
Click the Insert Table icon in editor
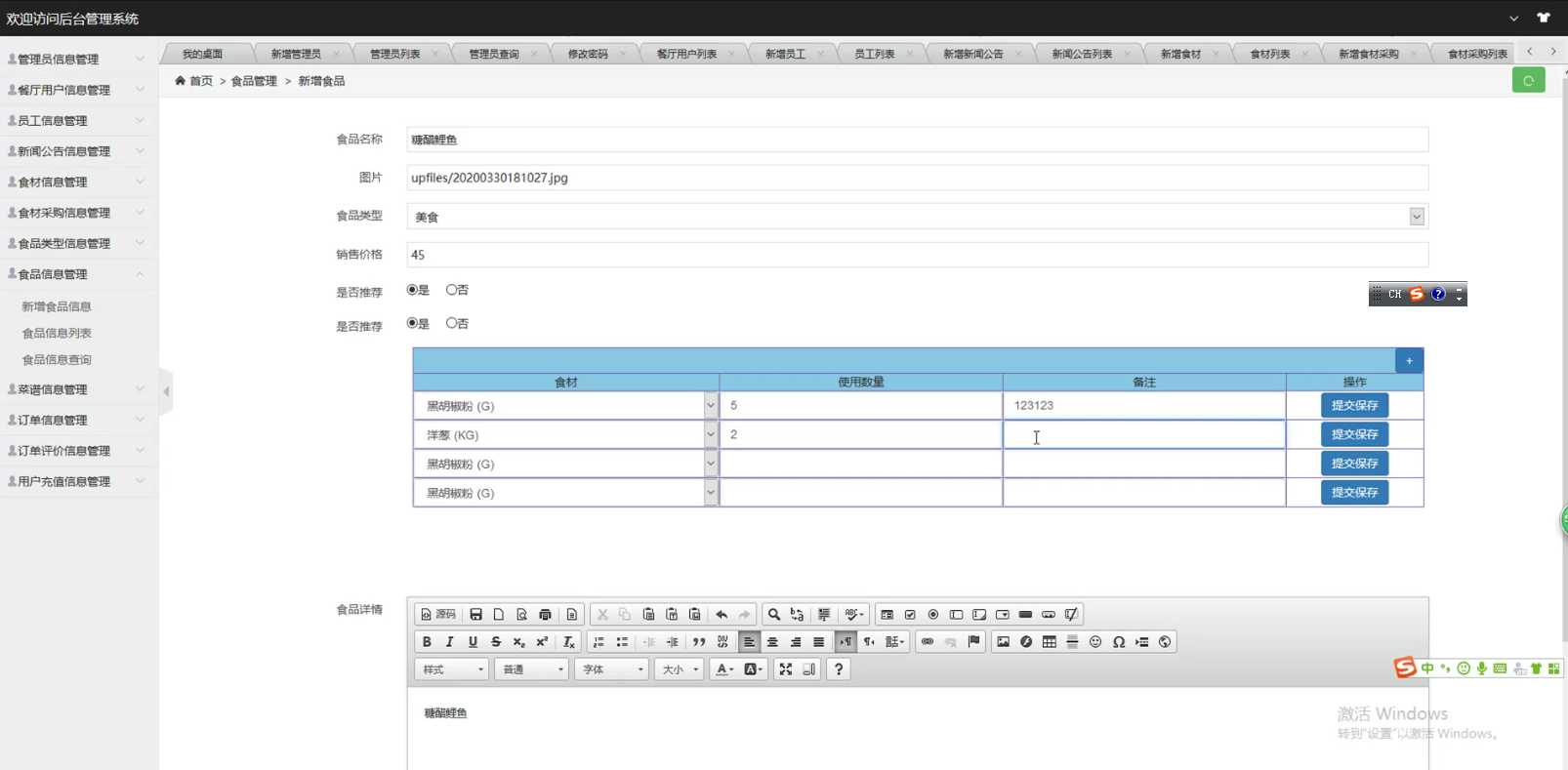click(1050, 641)
